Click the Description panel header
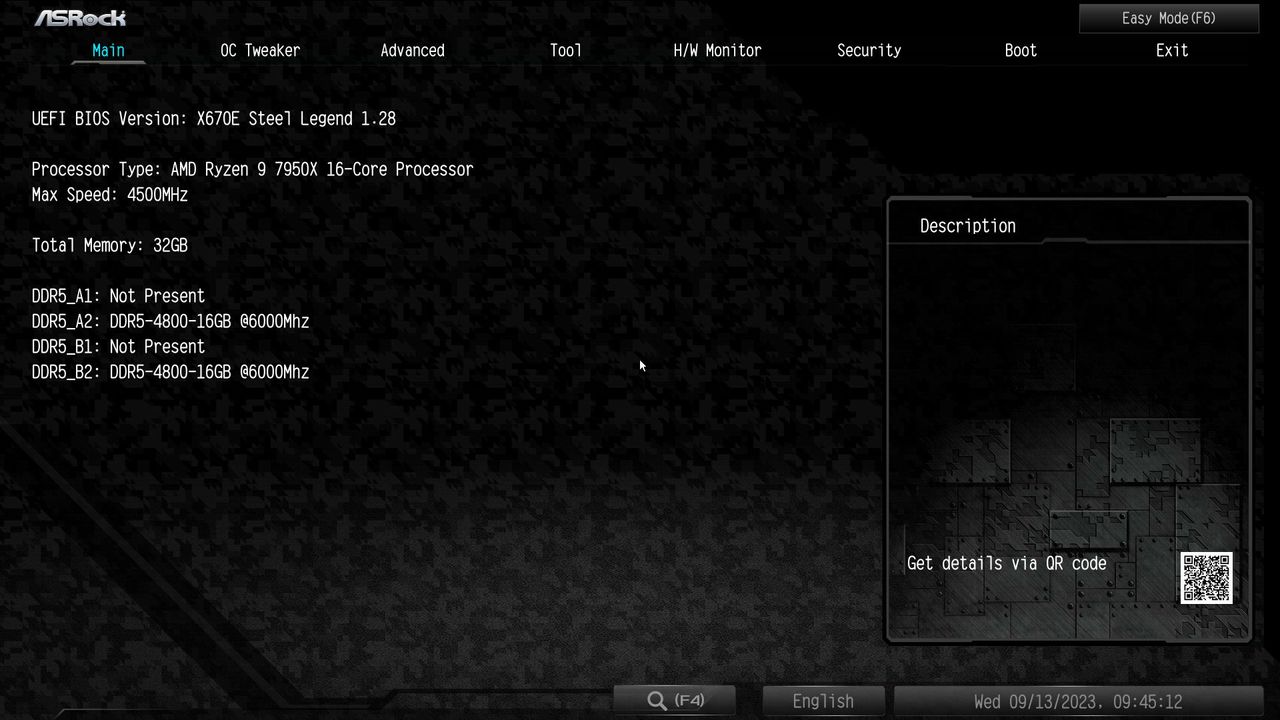The width and height of the screenshot is (1280, 720). pos(968,226)
